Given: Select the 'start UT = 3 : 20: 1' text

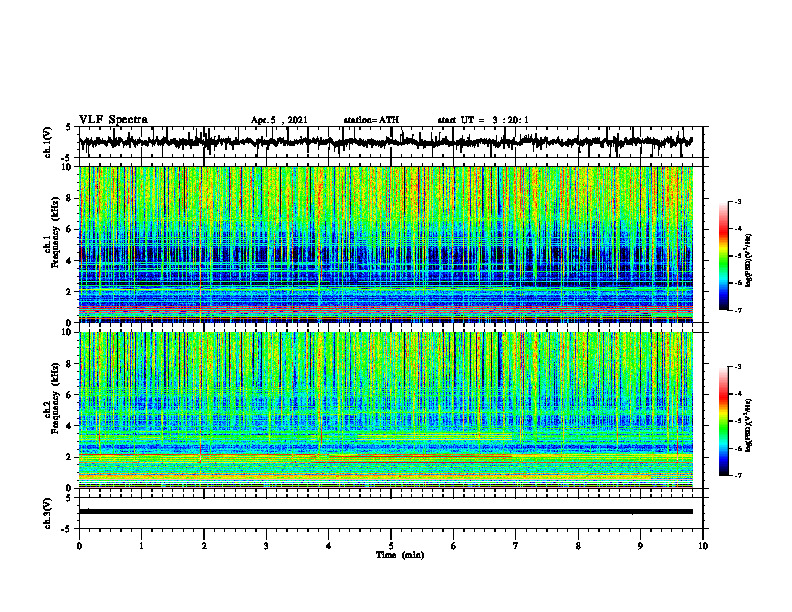Looking at the screenshot, I should (483, 120).
